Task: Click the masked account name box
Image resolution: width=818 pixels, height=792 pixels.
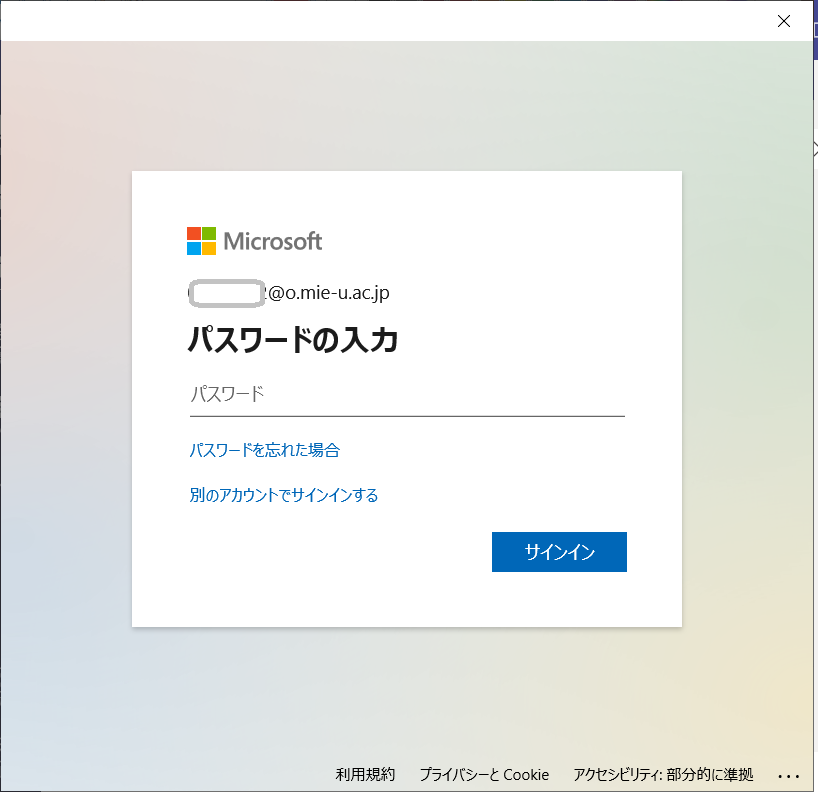Action: [x=226, y=292]
